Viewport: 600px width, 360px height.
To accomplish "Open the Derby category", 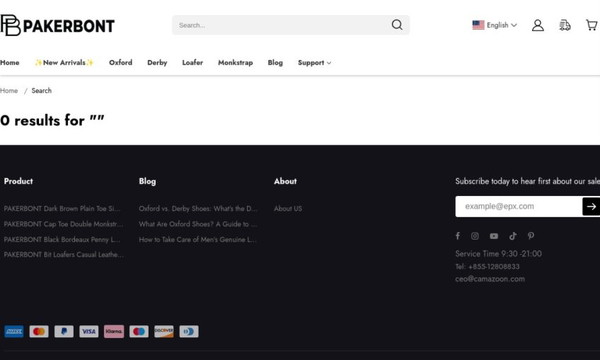I will tap(157, 63).
